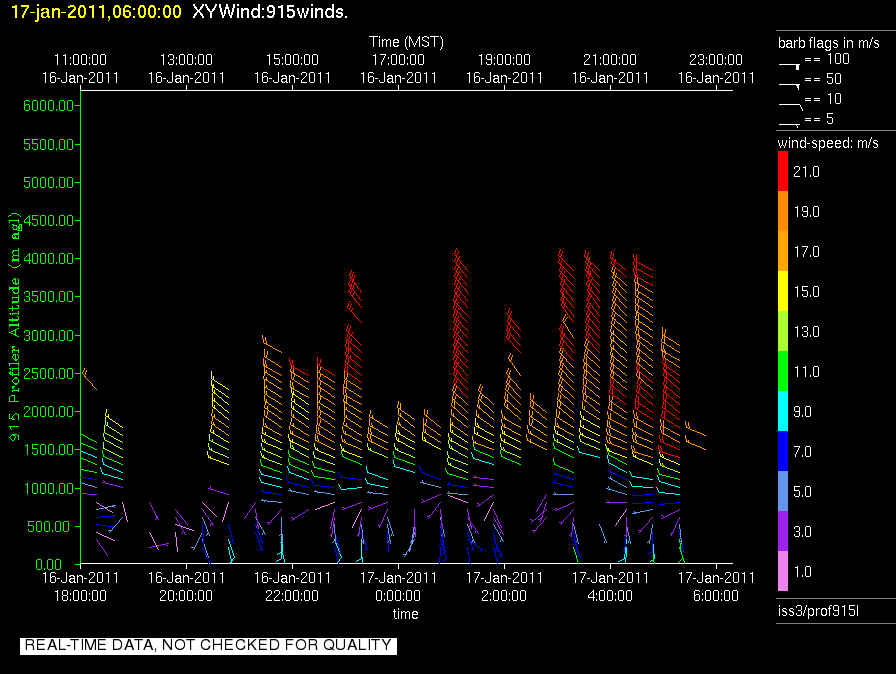This screenshot has width=896, height=674.
Task: Click the REAL-TIME DATA quality warning banner
Action: point(208,646)
